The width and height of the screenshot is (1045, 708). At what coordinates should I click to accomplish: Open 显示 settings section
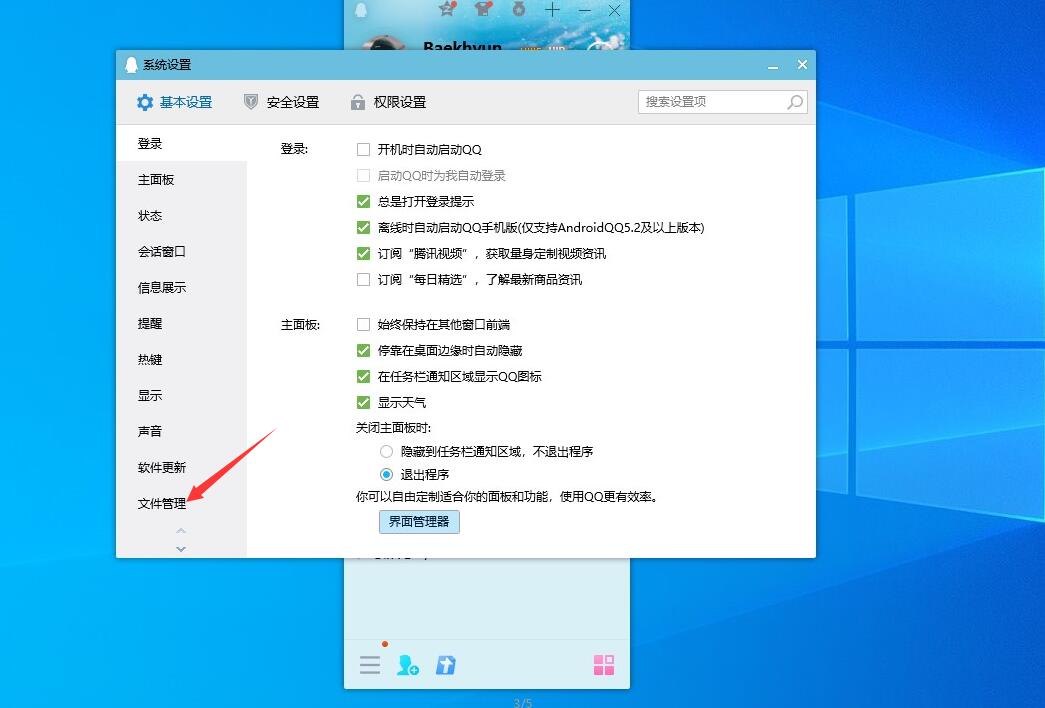click(181, 395)
